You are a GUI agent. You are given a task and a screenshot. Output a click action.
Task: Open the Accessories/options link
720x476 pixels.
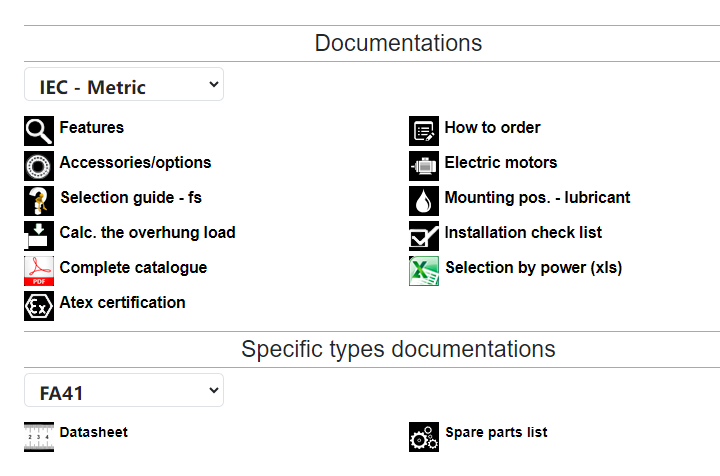[x=135, y=162]
